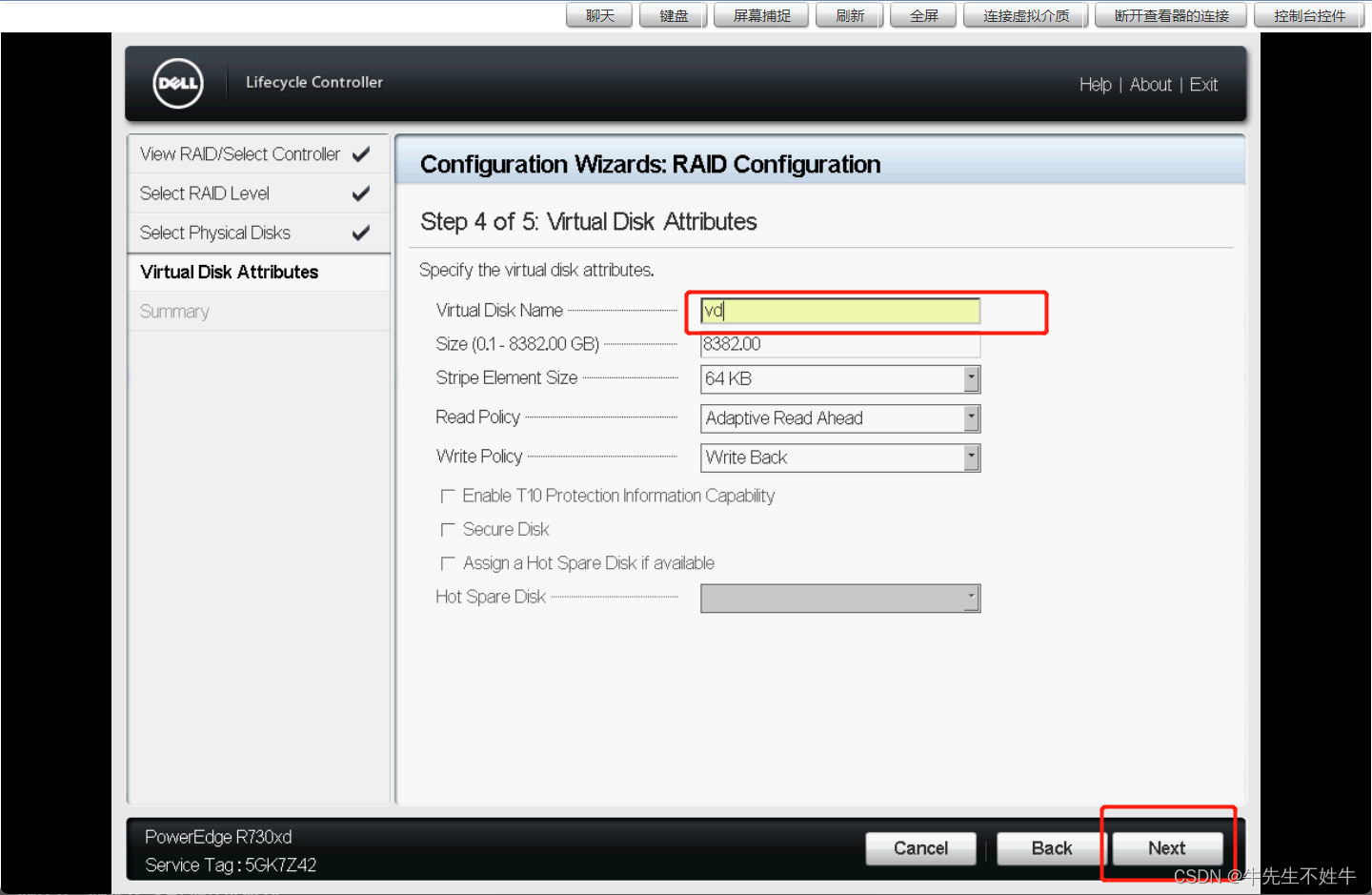Viewport: 1372px width, 895px height.
Task: Select the Summary step
Action: click(x=258, y=312)
